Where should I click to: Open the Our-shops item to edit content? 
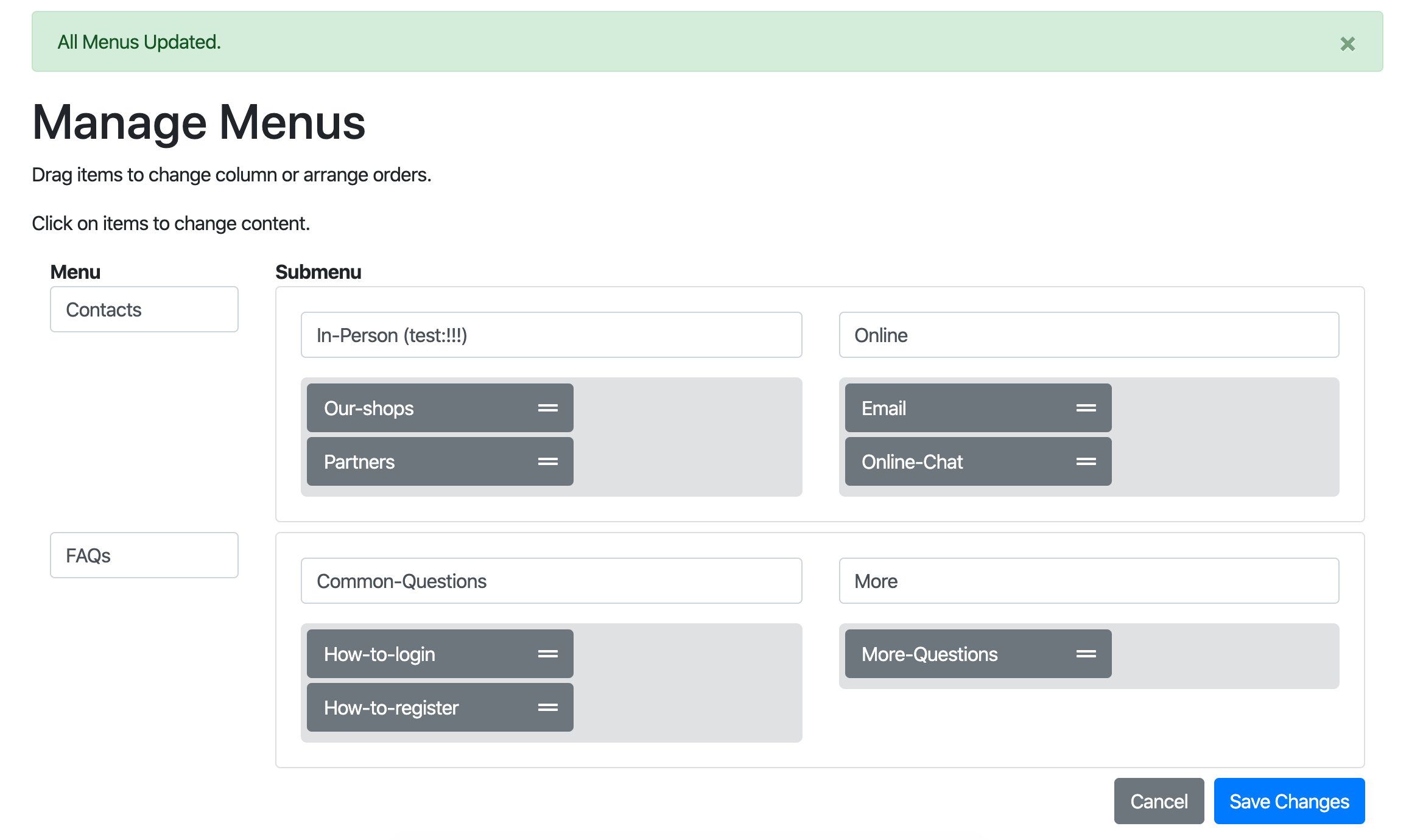pyautogui.click(x=396, y=408)
